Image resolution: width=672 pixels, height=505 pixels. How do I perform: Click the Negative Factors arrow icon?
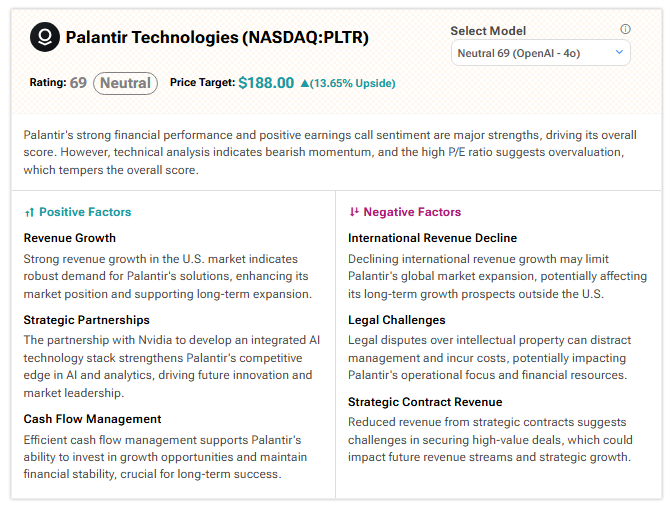[x=354, y=212]
